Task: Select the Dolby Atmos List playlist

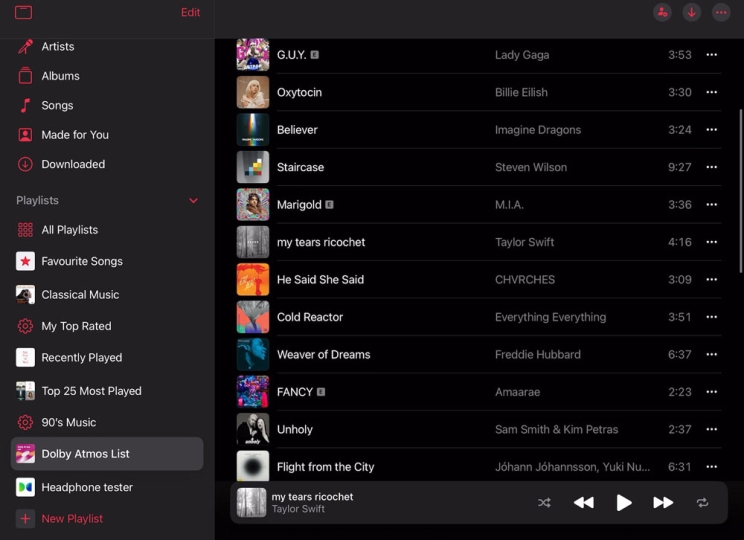Action: [107, 454]
